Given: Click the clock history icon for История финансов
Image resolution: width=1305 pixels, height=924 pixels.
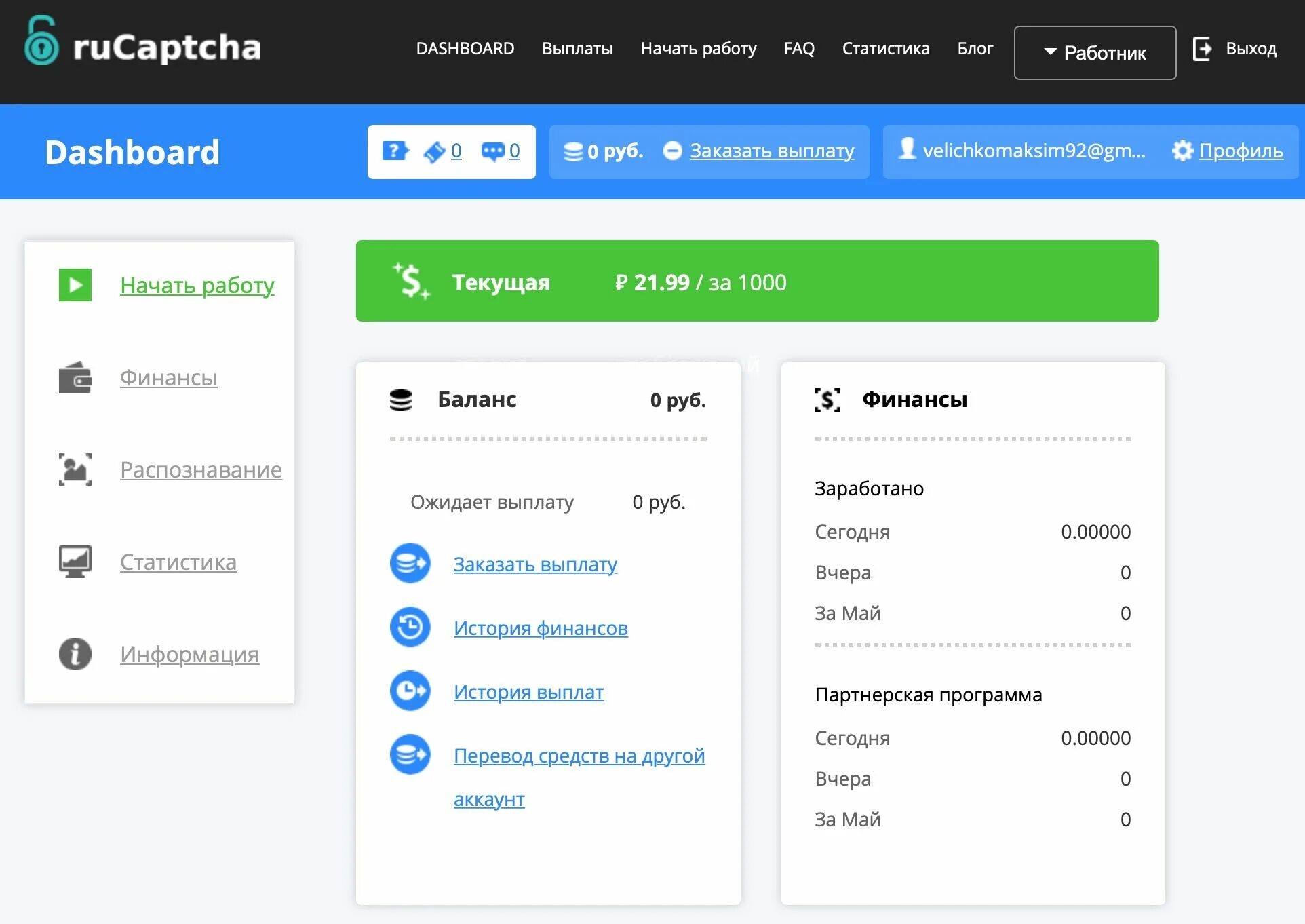Looking at the screenshot, I should 410,627.
